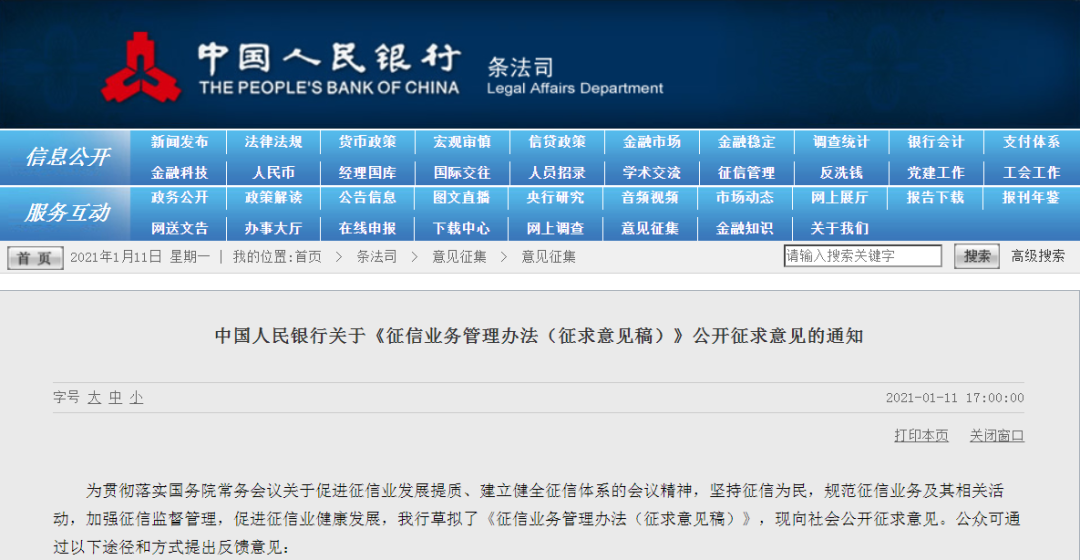Open 高级搜索 advanced search
This screenshot has width=1080, height=560.
point(1037,257)
